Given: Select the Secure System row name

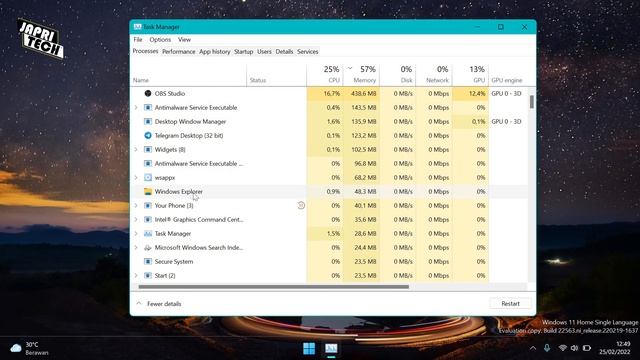Looking at the screenshot, I should pos(174,262).
